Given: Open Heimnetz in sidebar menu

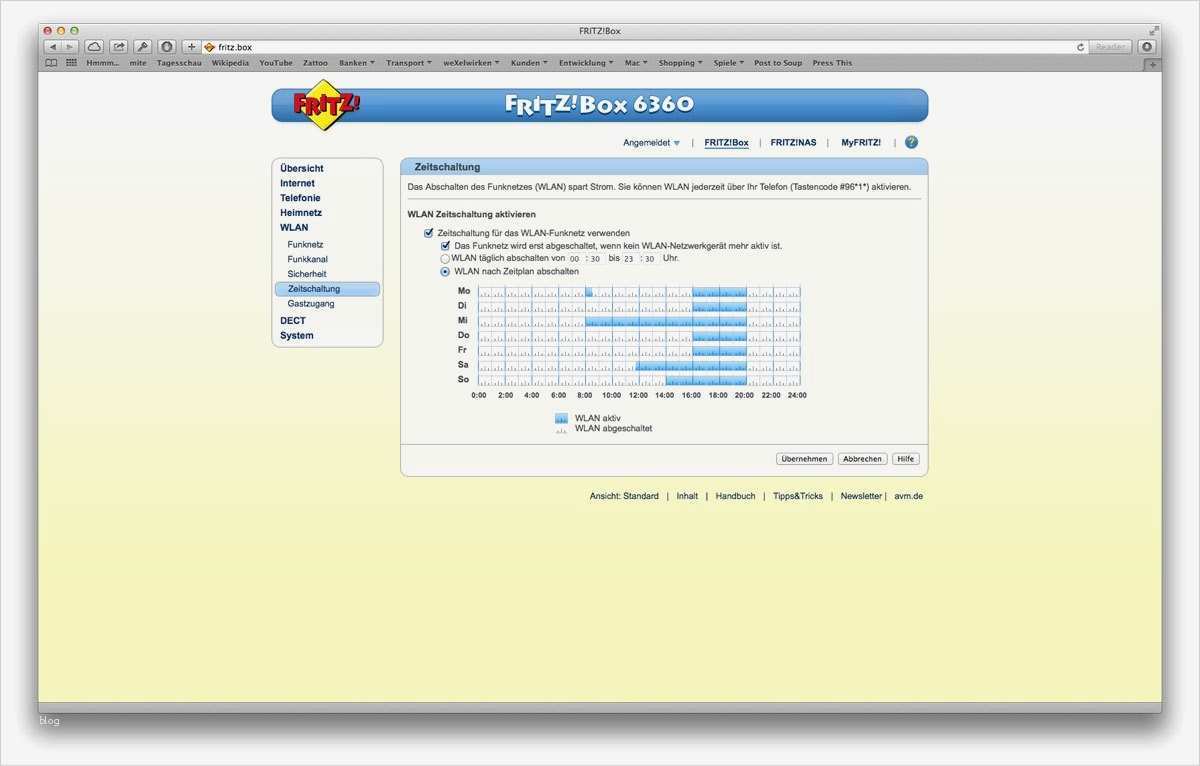Looking at the screenshot, I should pos(301,213).
